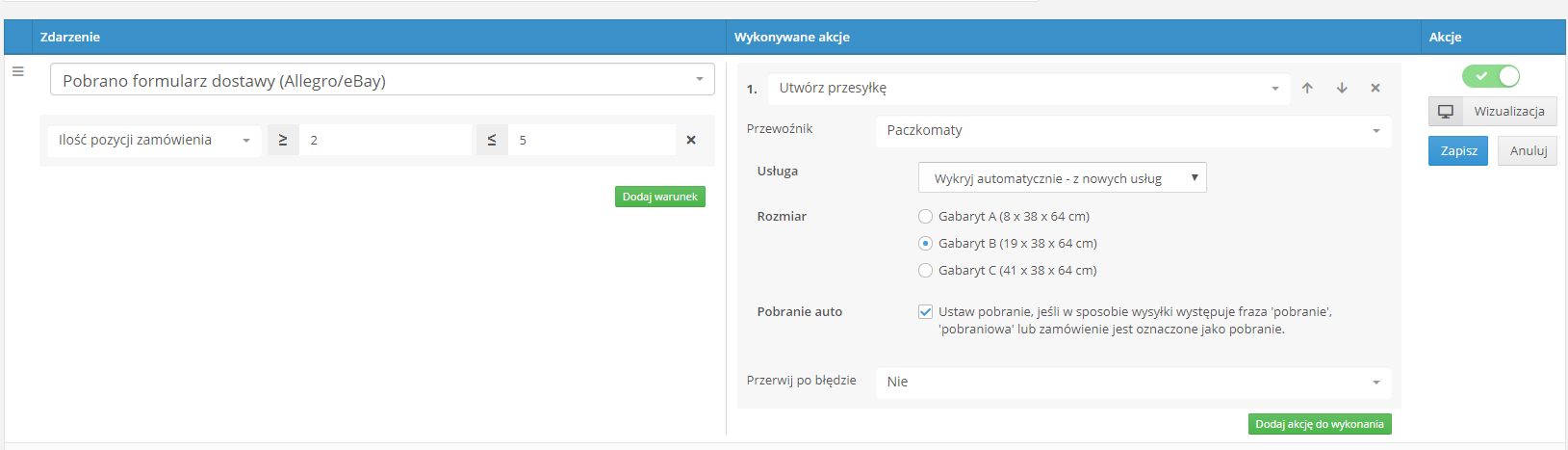Click the drag handle hamburger icon
Viewport: 1568px width, 450px height.
click(17, 71)
